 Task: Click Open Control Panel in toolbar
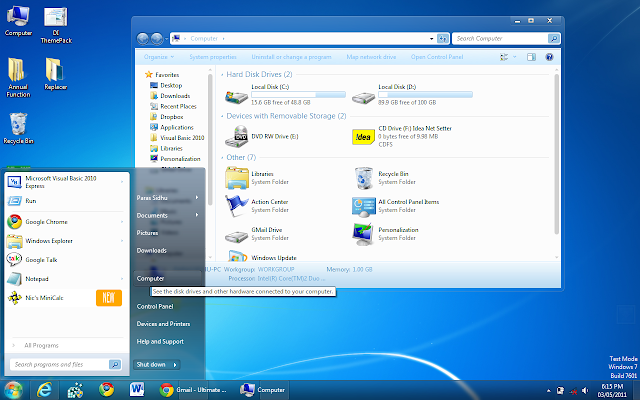click(437, 57)
